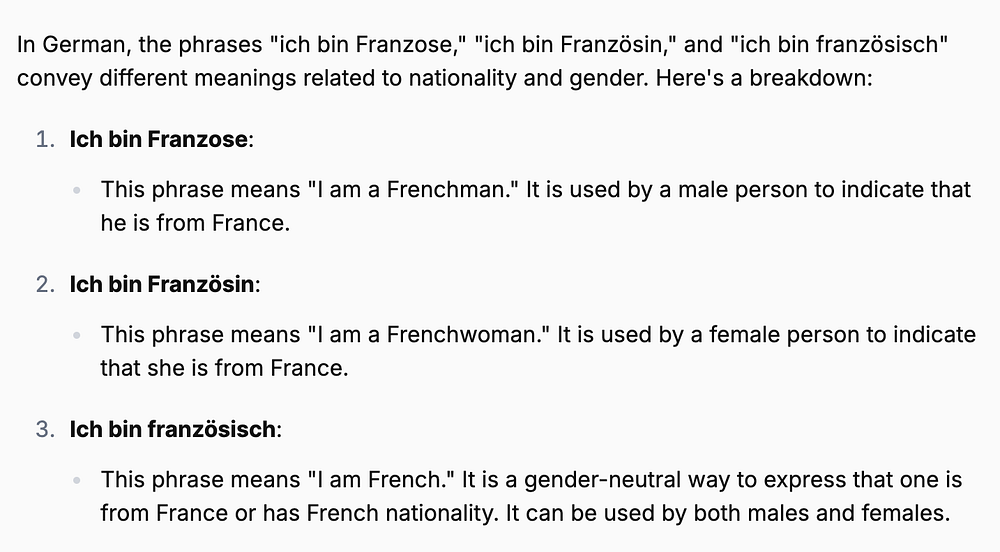Click the word "nationality" in the intro paragraph

462,78
